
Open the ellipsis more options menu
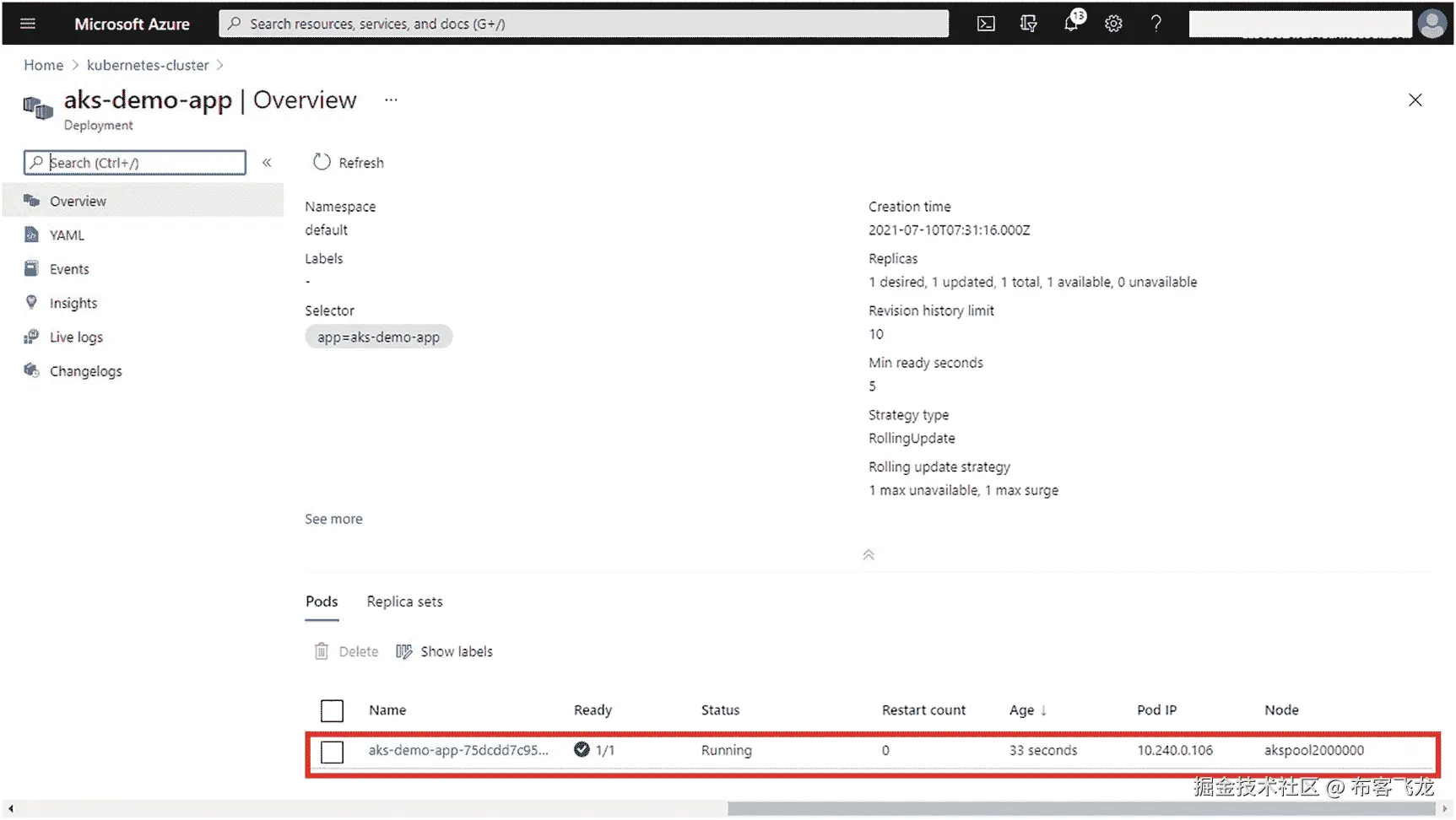point(391,100)
